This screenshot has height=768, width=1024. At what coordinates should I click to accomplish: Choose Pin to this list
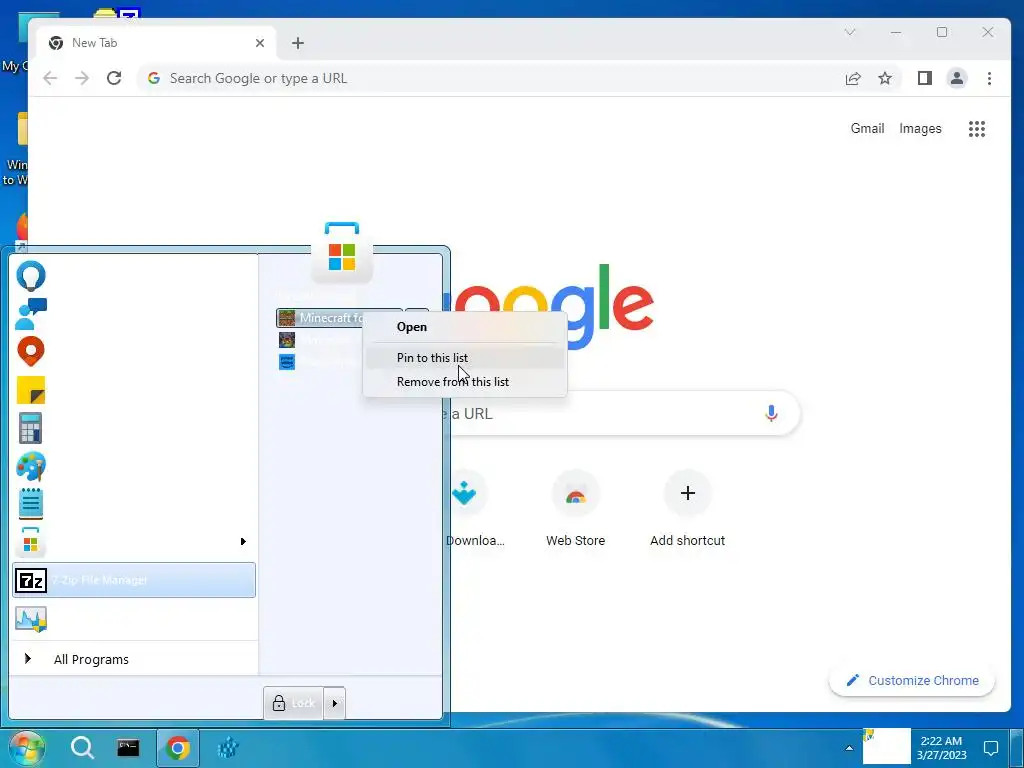coord(464,358)
